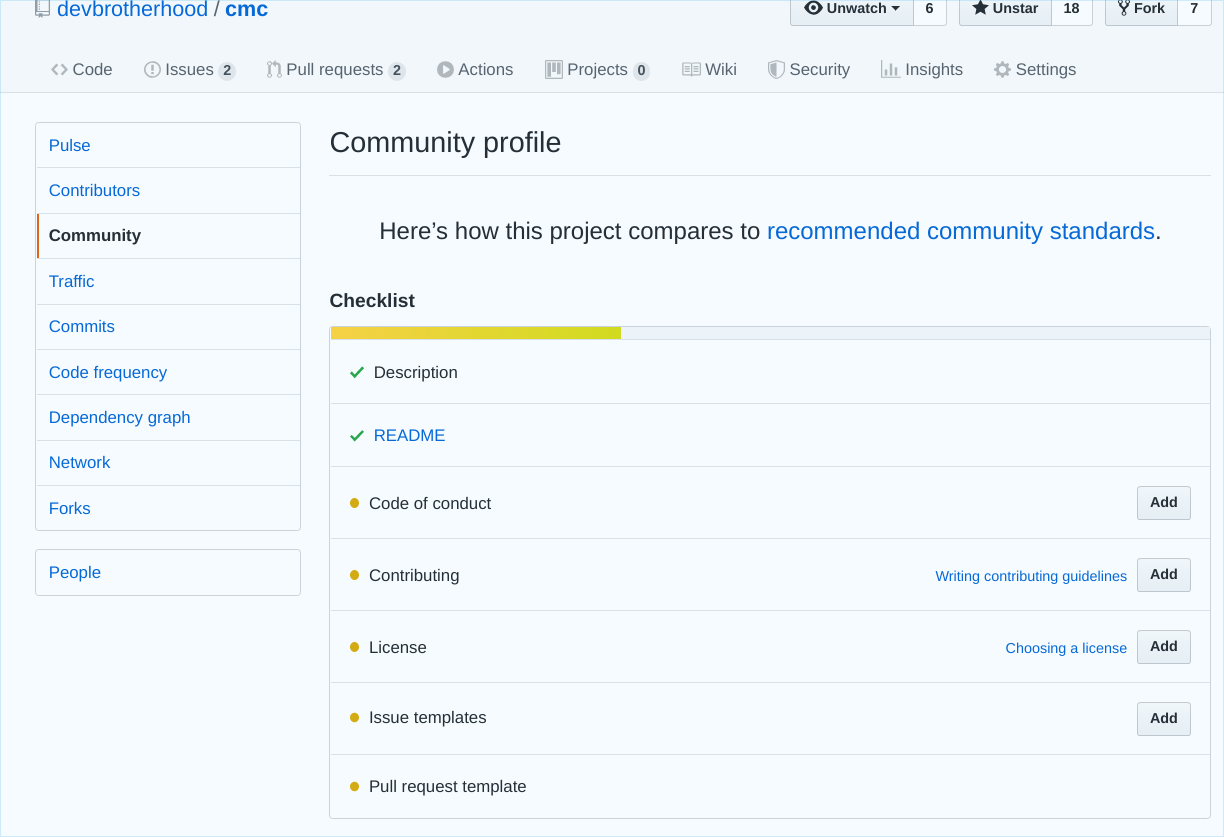Select Network in the sidebar
1224x837 pixels.
(168, 463)
